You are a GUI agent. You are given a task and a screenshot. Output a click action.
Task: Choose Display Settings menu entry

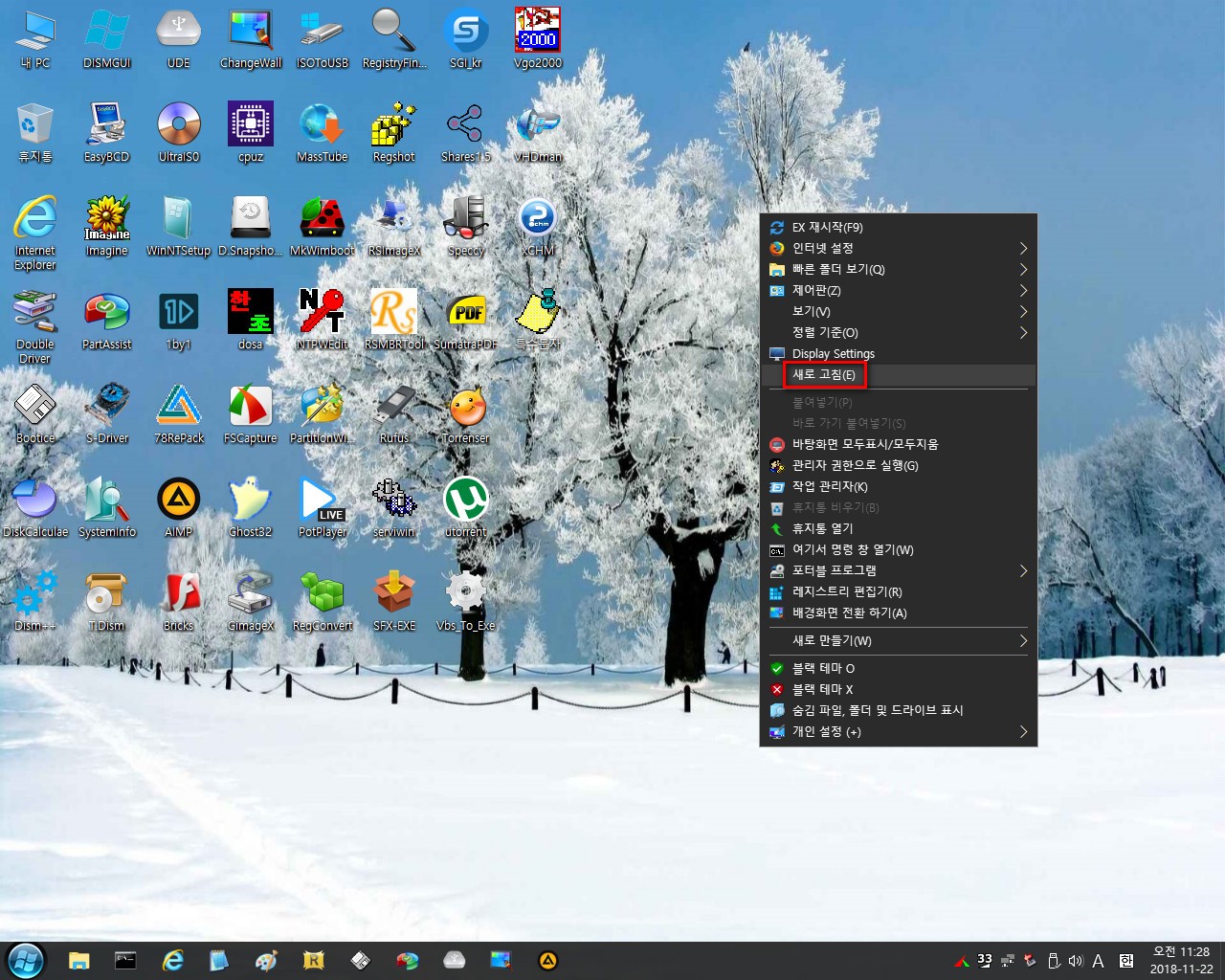click(899, 353)
